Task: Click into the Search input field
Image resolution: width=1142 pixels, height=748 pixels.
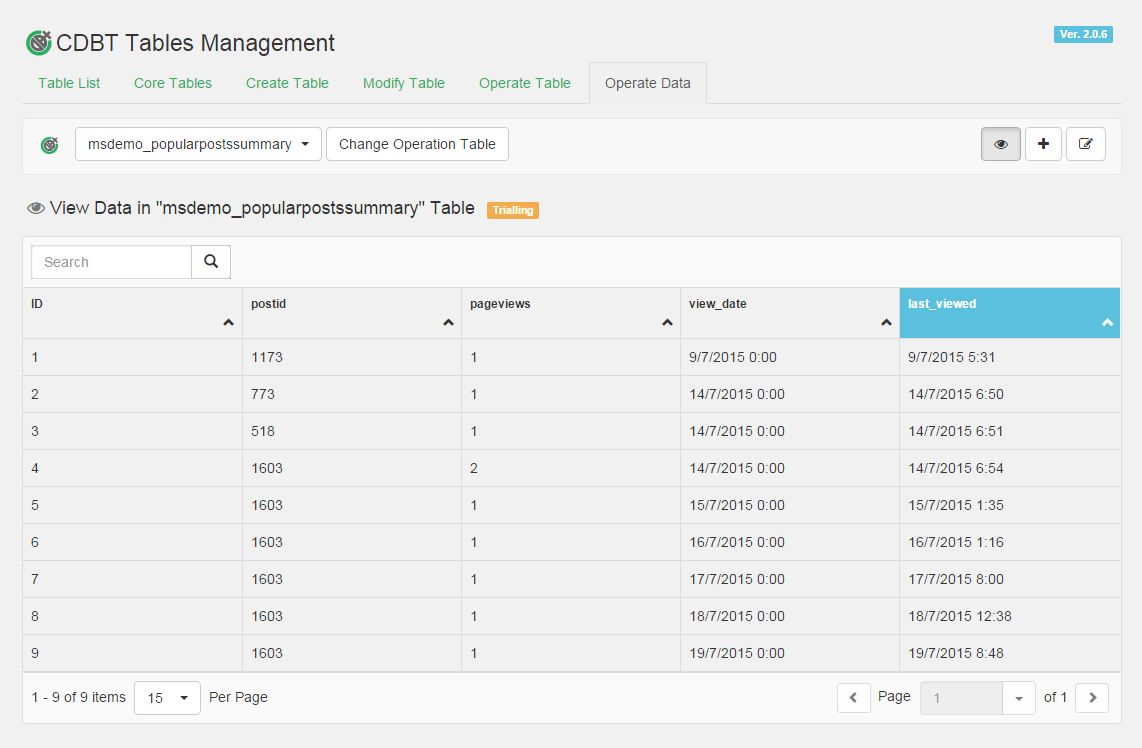Action: 112,262
